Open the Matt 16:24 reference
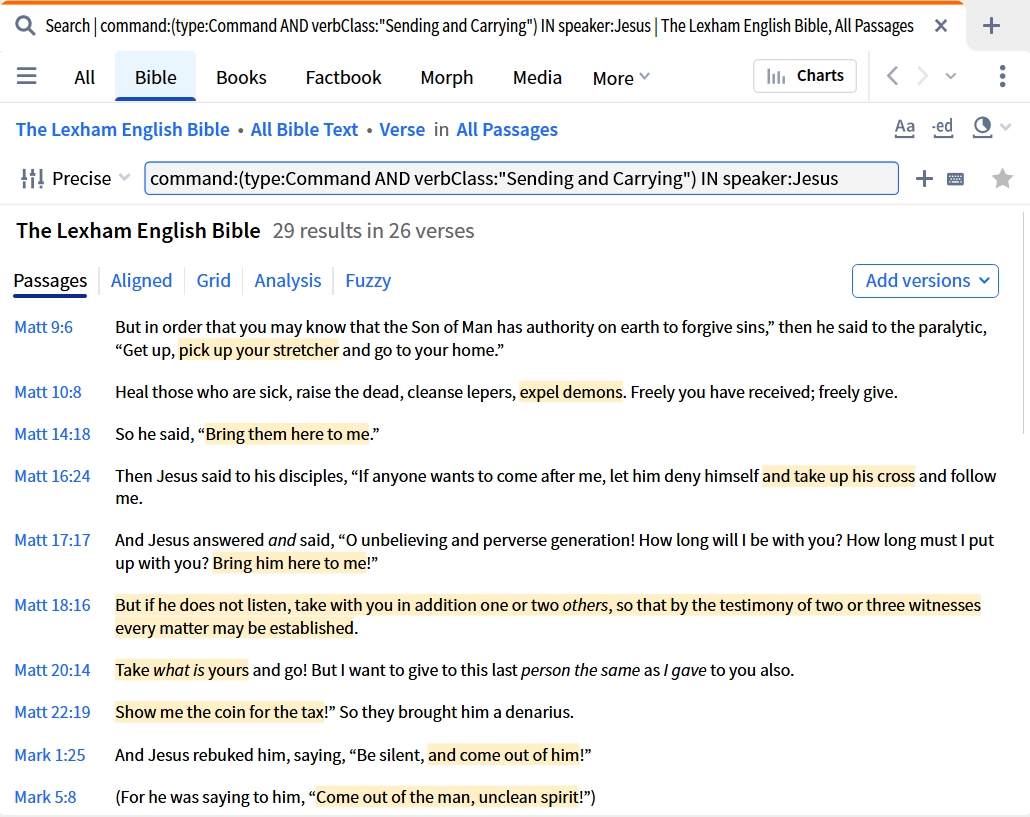Image resolution: width=1030 pixels, height=817 pixels. click(53, 476)
